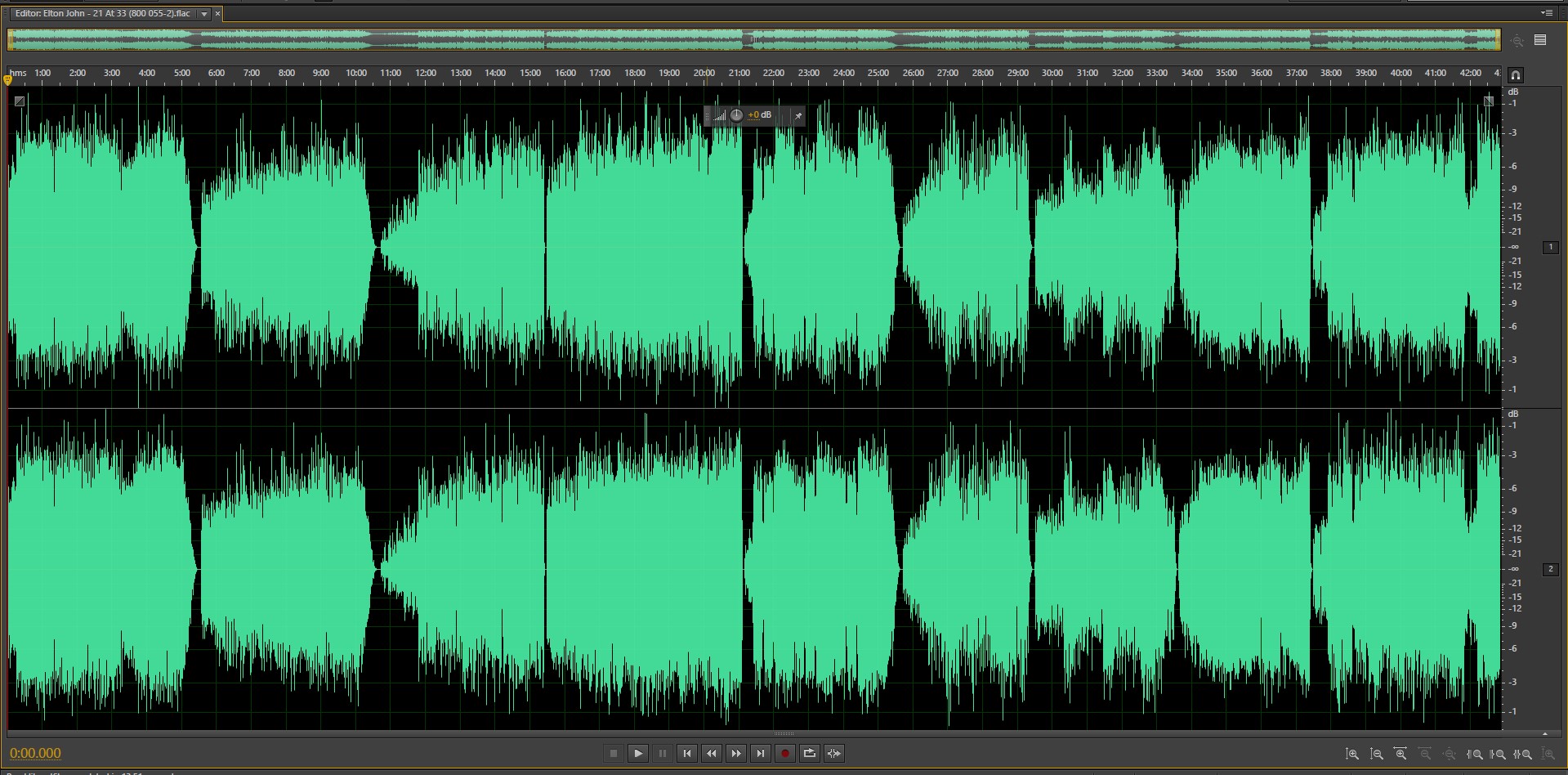1568x775 pixels.
Task: Click the 0:00.000 timecode display
Action: pyautogui.click(x=35, y=754)
